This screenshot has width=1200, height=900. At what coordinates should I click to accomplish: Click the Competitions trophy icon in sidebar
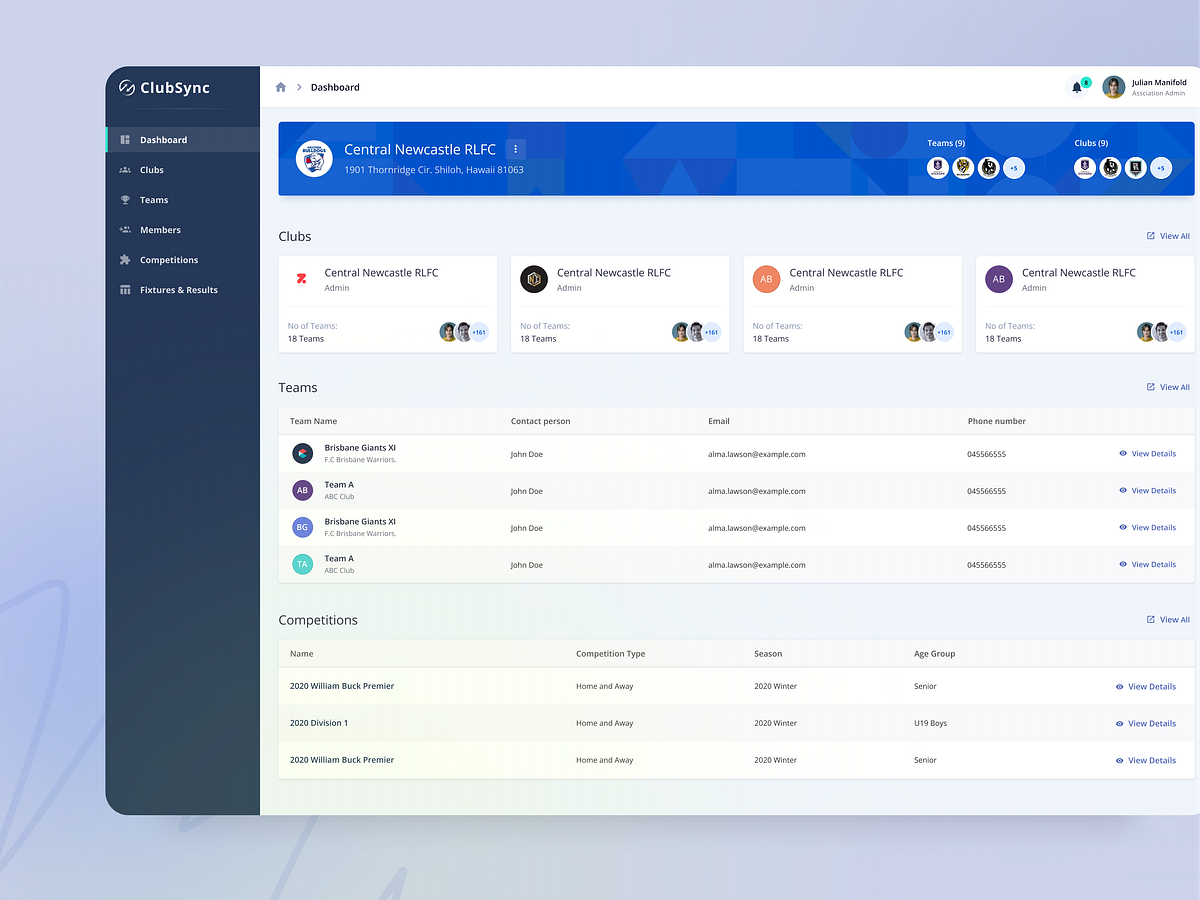click(124, 259)
